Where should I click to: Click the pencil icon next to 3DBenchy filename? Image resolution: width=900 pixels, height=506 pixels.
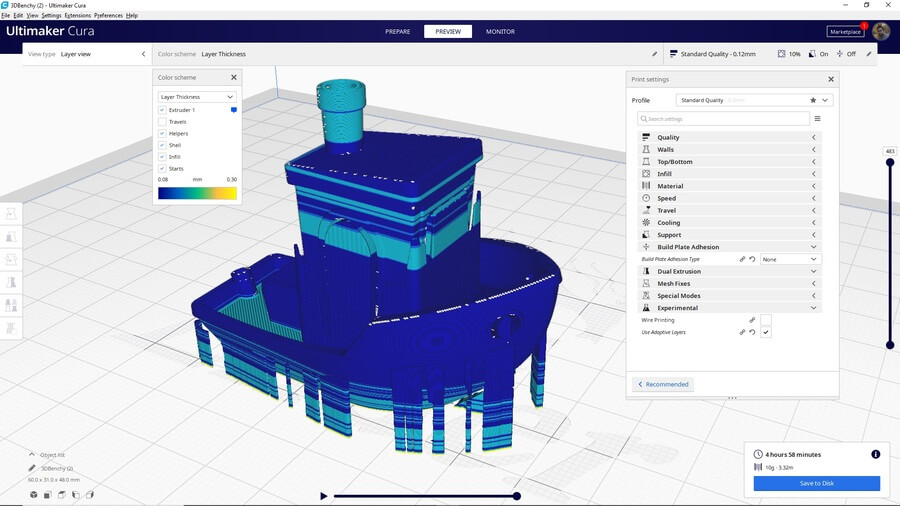32,468
